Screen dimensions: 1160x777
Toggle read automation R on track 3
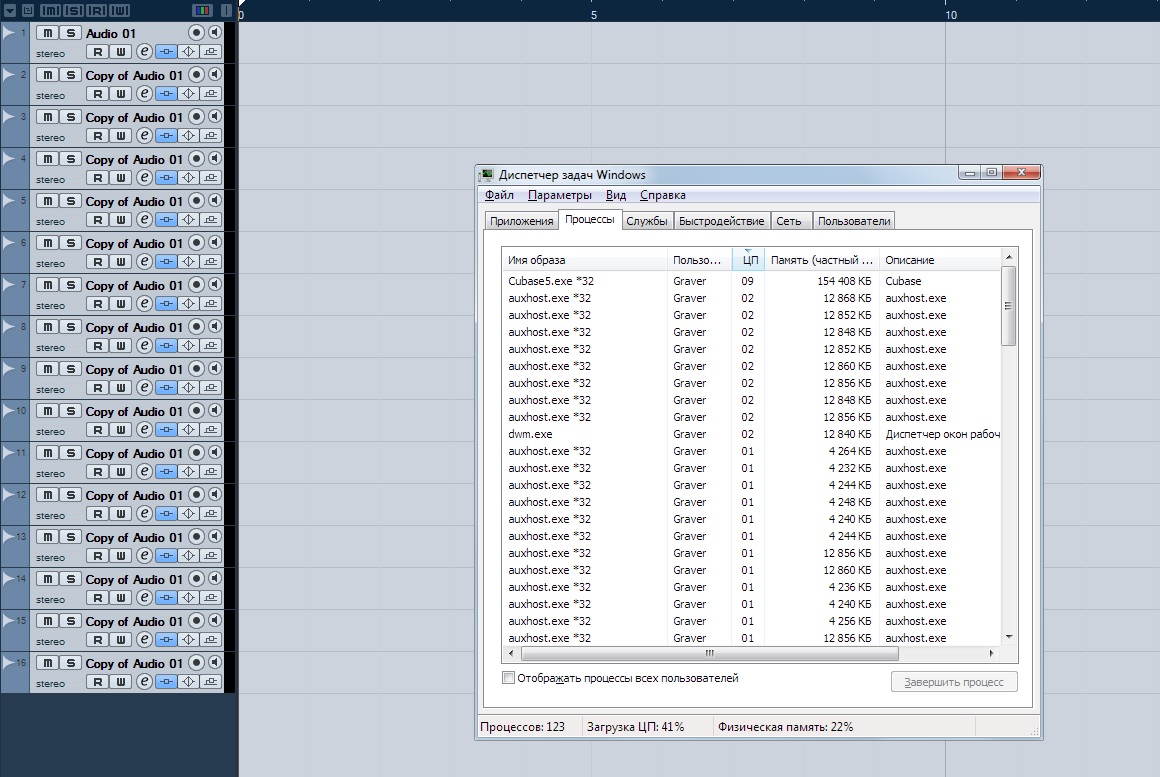98,136
